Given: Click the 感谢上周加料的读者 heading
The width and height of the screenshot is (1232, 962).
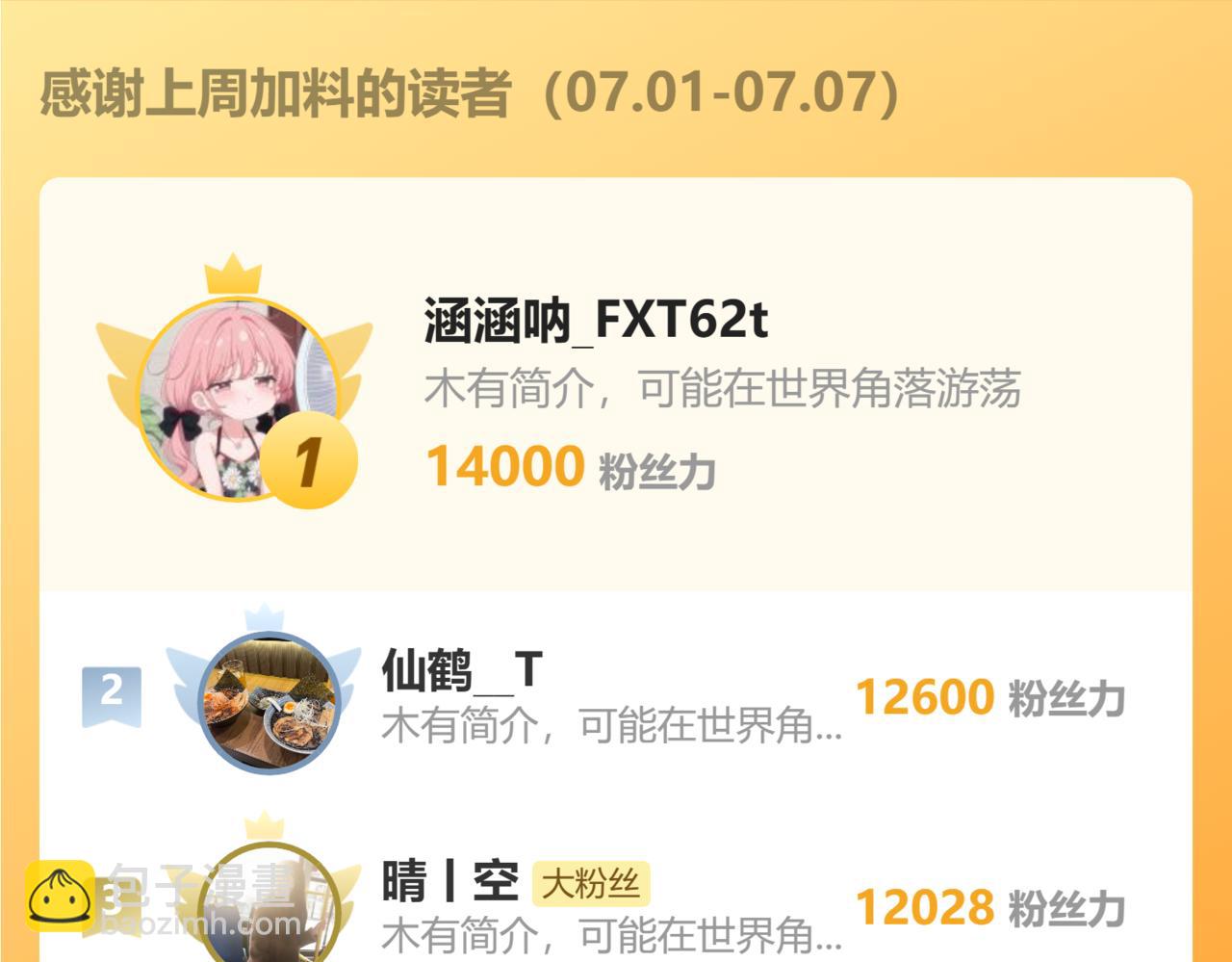Looking at the screenshot, I should coord(275,93).
